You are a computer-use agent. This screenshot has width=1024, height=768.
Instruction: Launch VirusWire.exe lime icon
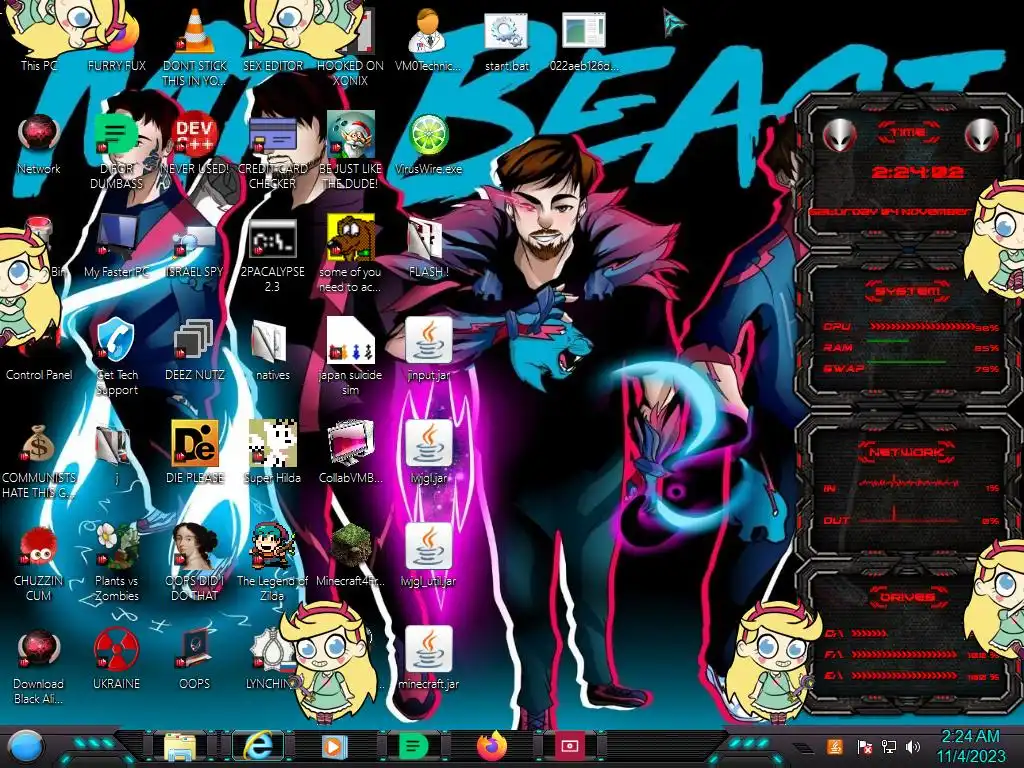428,135
